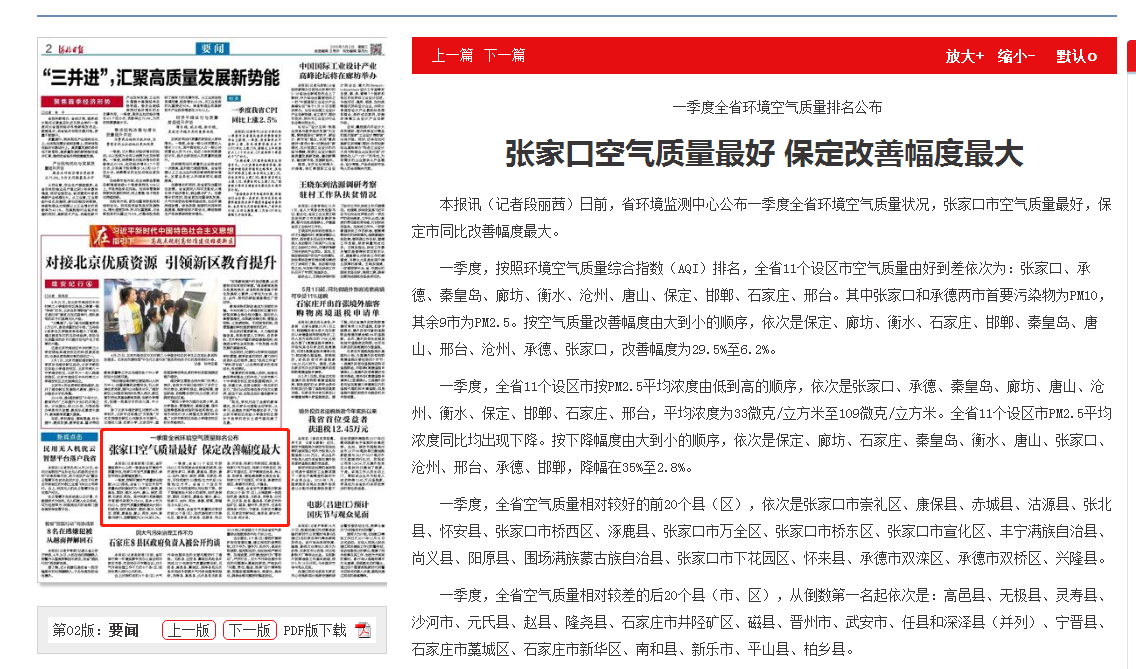Viewport: 1136px width, 669px height.
Task: Click the main article title 张家口空气质量最好
Action: click(764, 153)
